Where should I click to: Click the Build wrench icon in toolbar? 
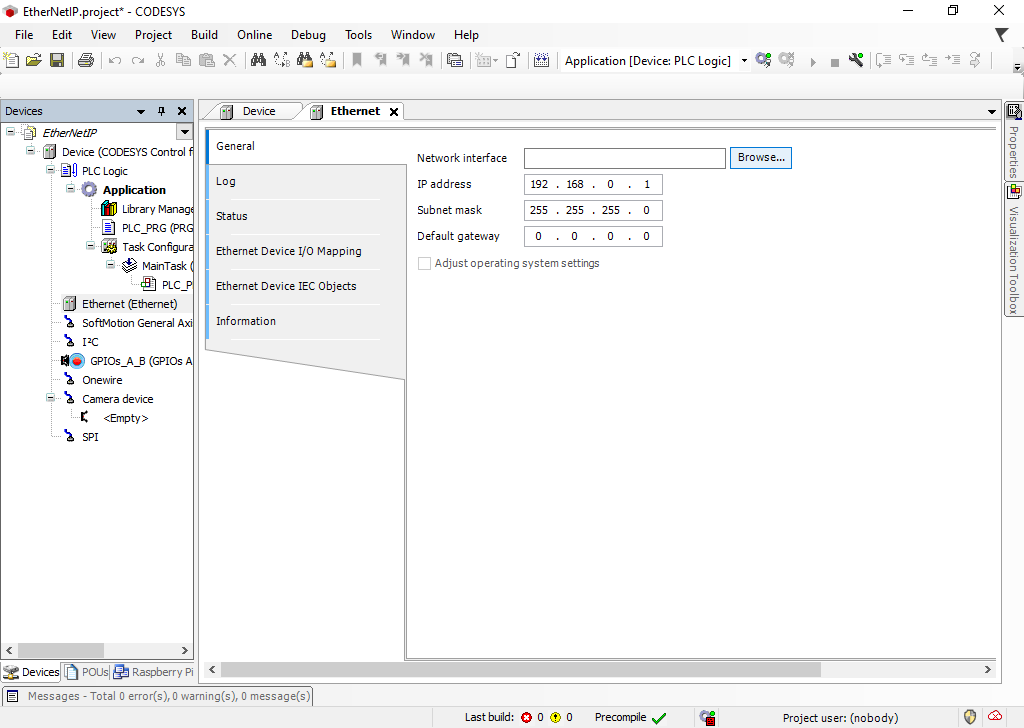click(x=856, y=61)
